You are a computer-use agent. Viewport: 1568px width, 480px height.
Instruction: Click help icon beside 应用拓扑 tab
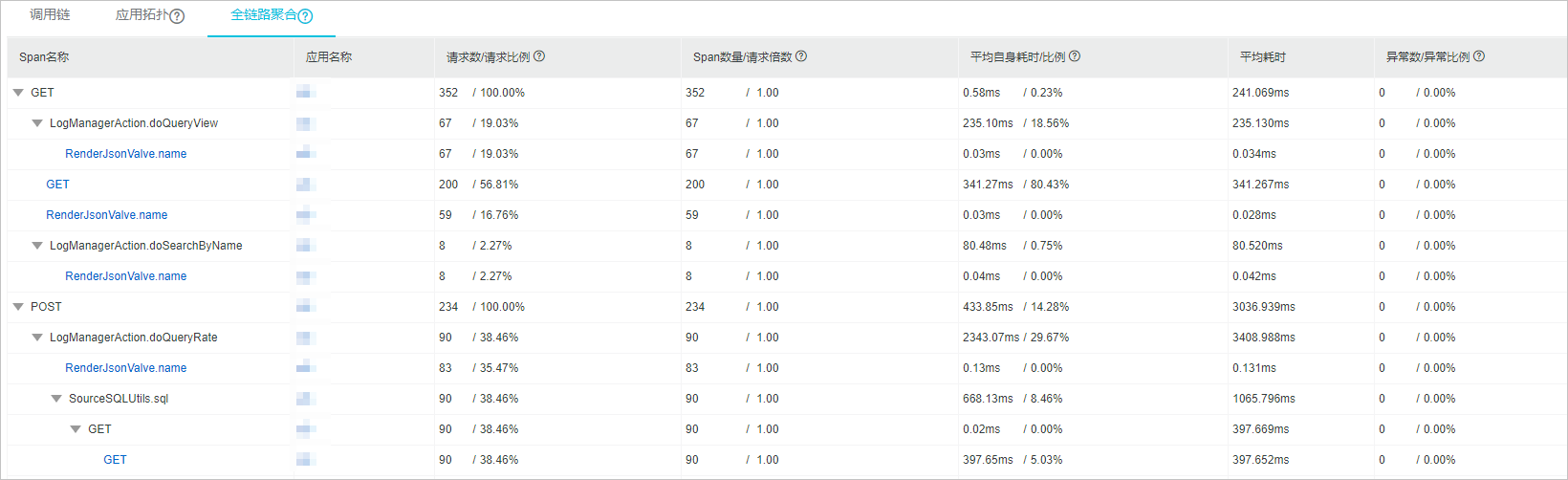click(x=177, y=16)
